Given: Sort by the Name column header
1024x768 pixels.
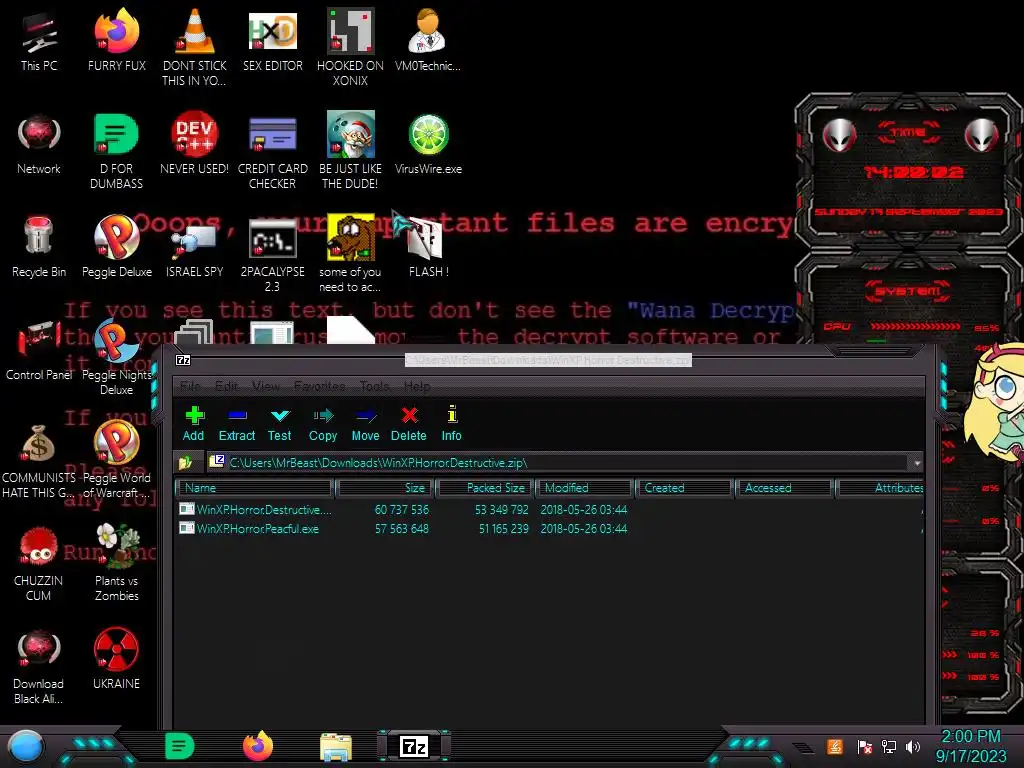Looking at the screenshot, I should point(255,488).
